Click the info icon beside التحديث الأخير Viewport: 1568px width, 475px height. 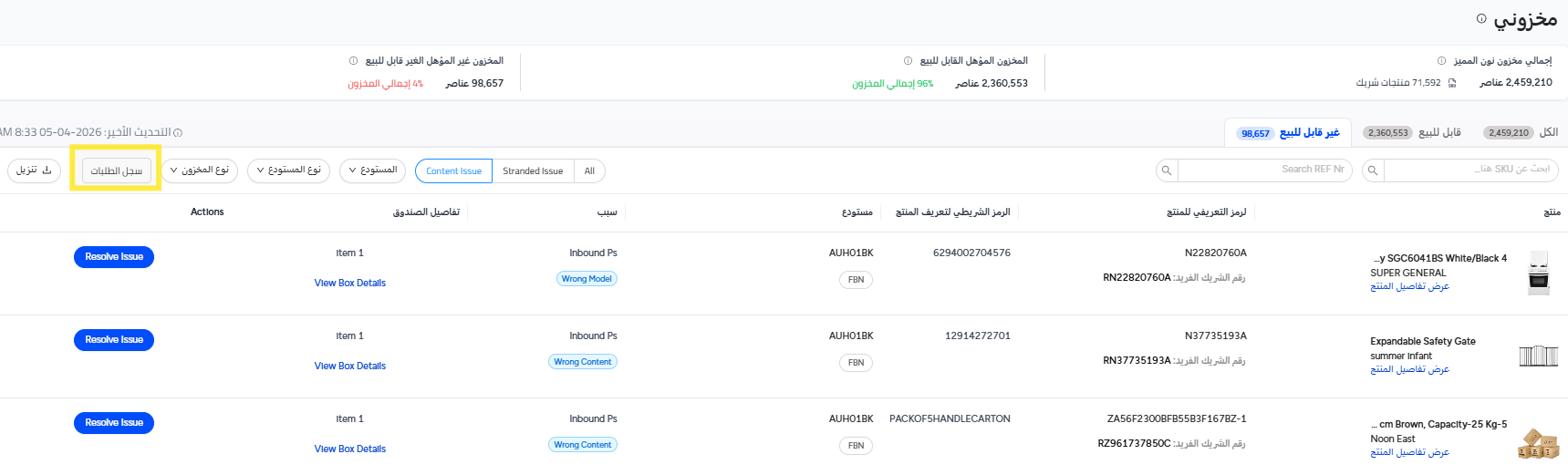(x=178, y=133)
